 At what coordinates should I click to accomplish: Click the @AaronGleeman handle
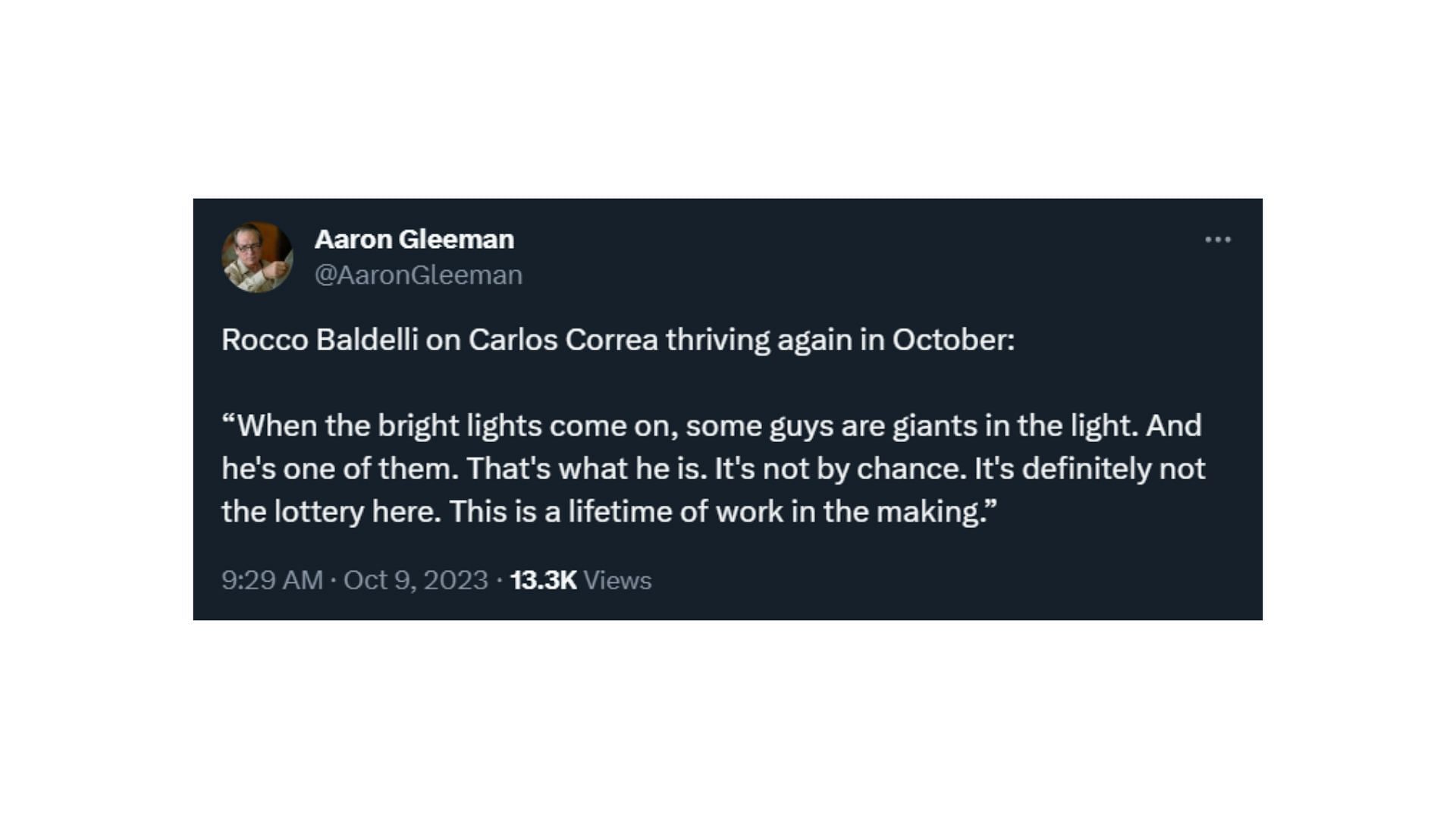[x=418, y=275]
